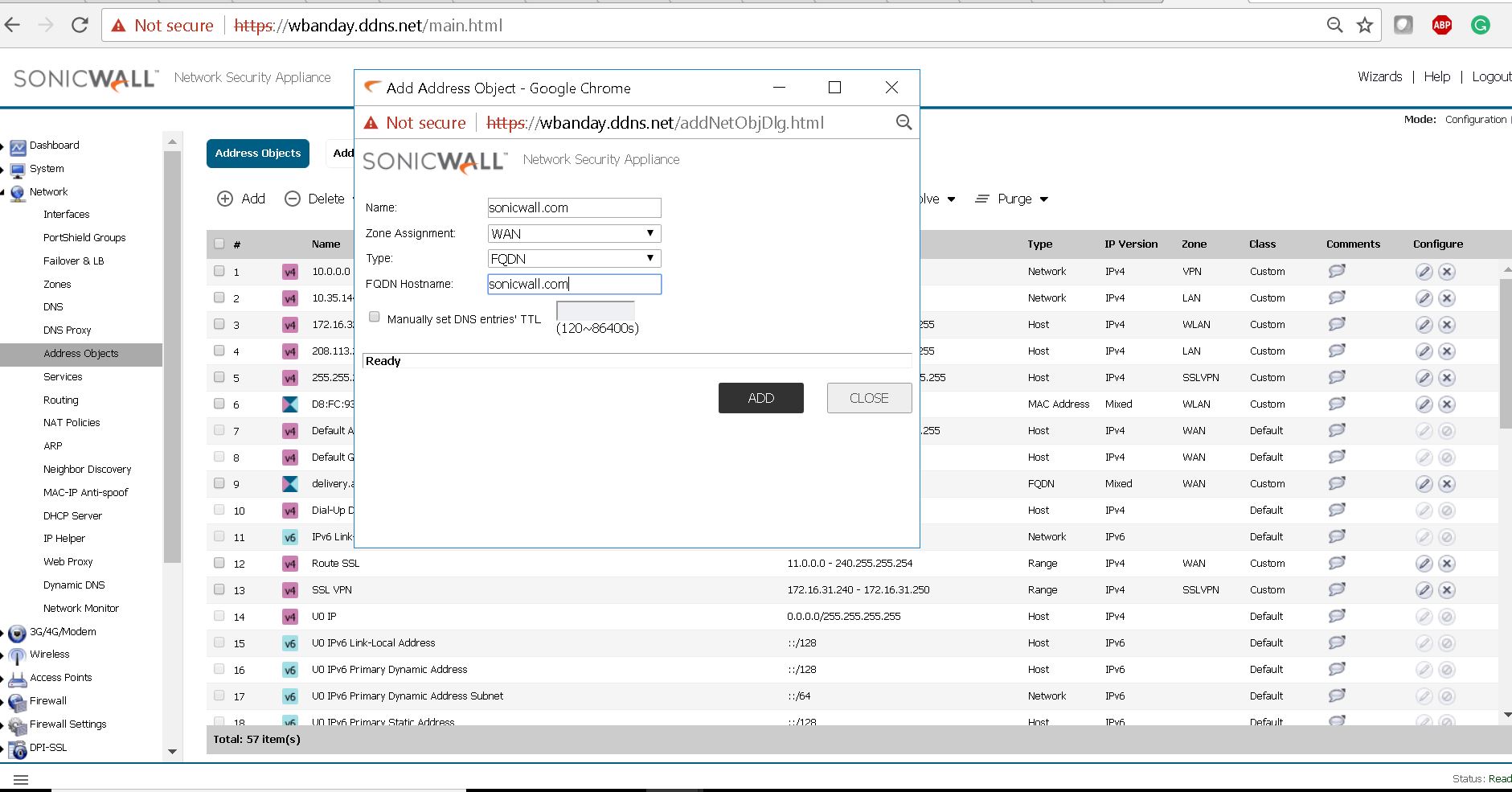Expand the System tree node
Viewport: 1512px width, 792px height.
[2, 170]
